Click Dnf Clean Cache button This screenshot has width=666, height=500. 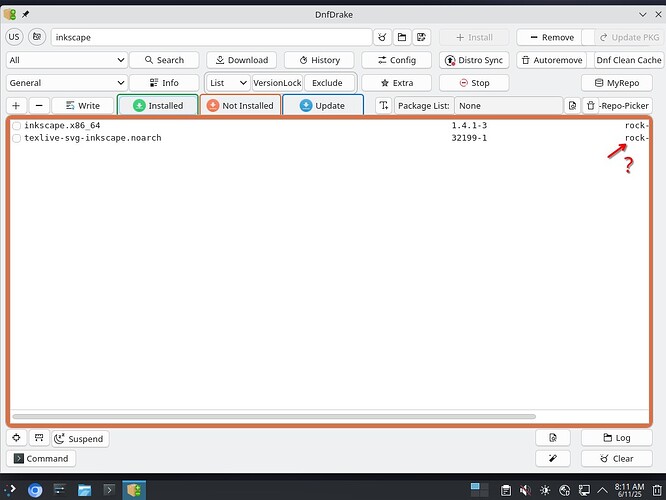(x=629, y=60)
